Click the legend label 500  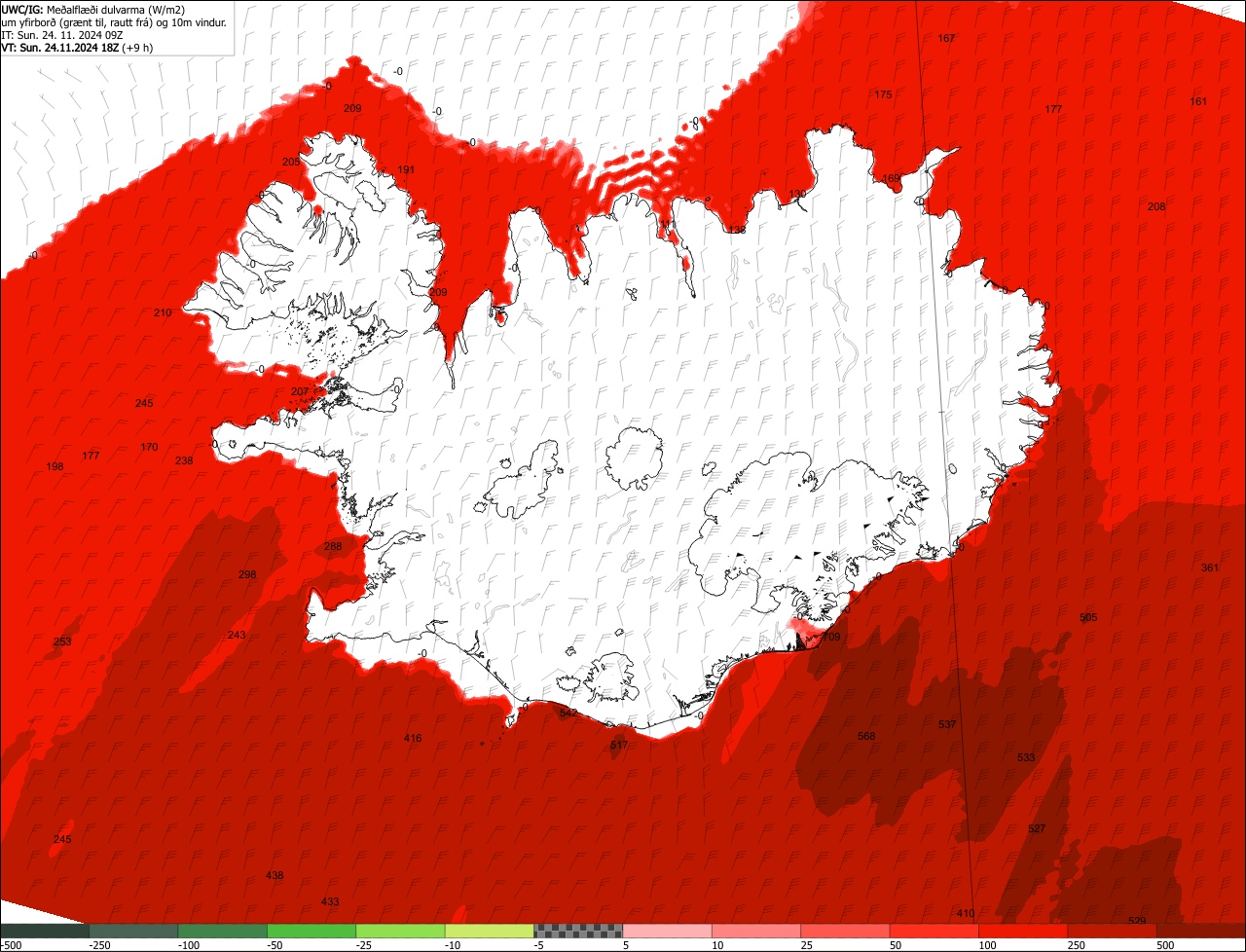pos(1166,945)
